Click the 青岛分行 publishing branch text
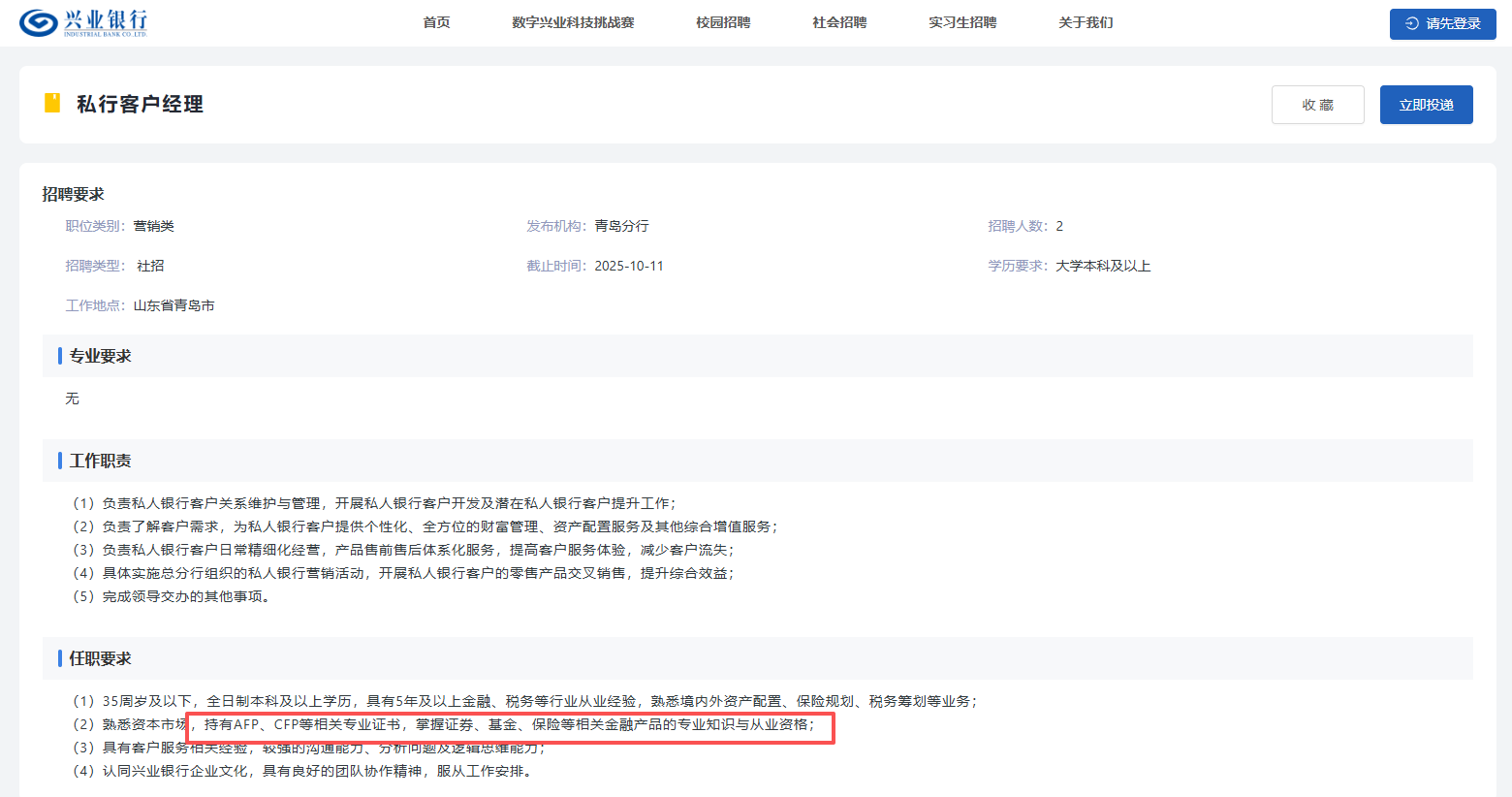 [x=621, y=226]
